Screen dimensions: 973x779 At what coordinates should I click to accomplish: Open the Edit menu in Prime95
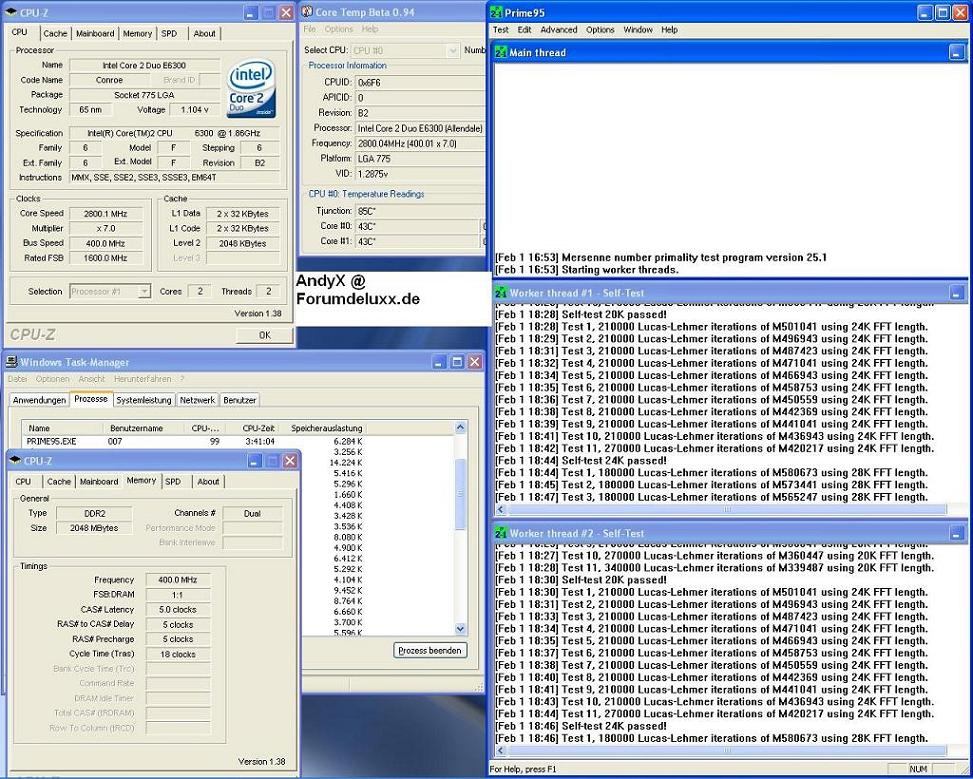tap(524, 30)
